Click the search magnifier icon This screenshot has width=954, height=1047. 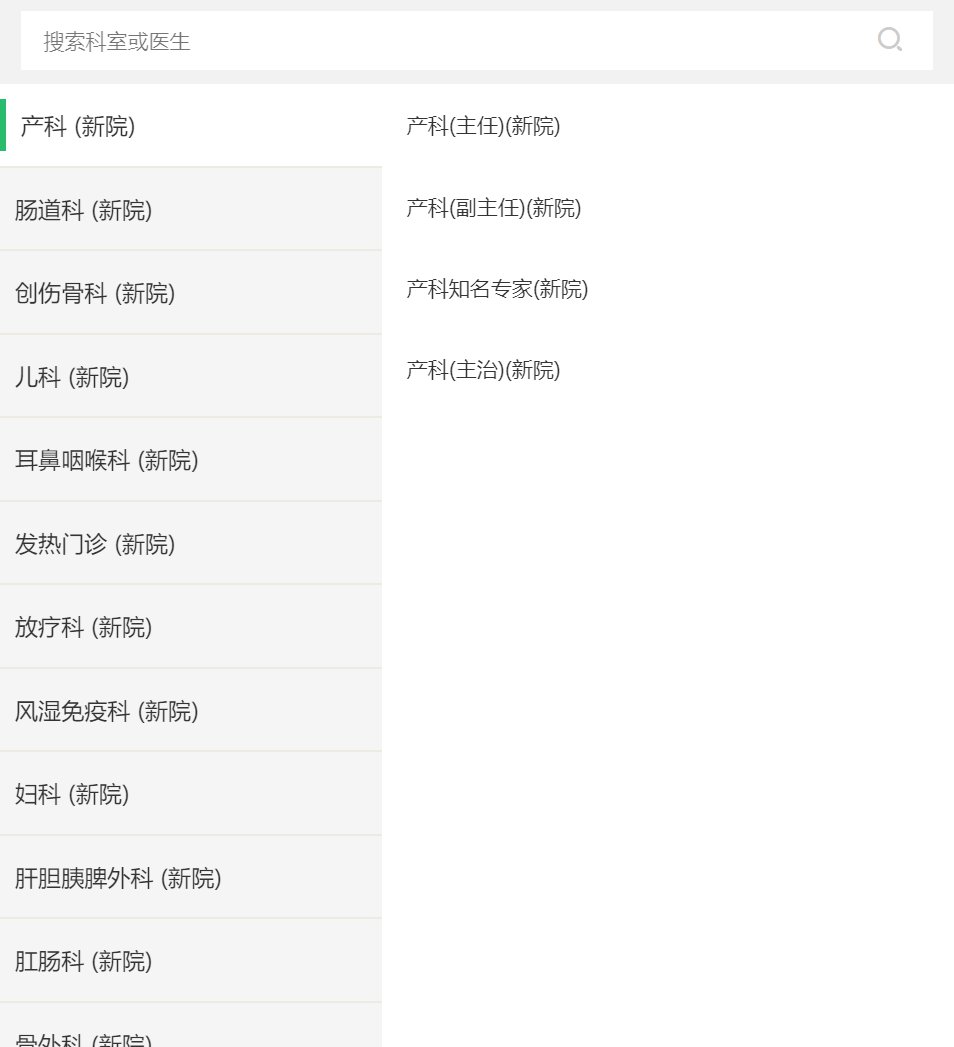[889, 40]
